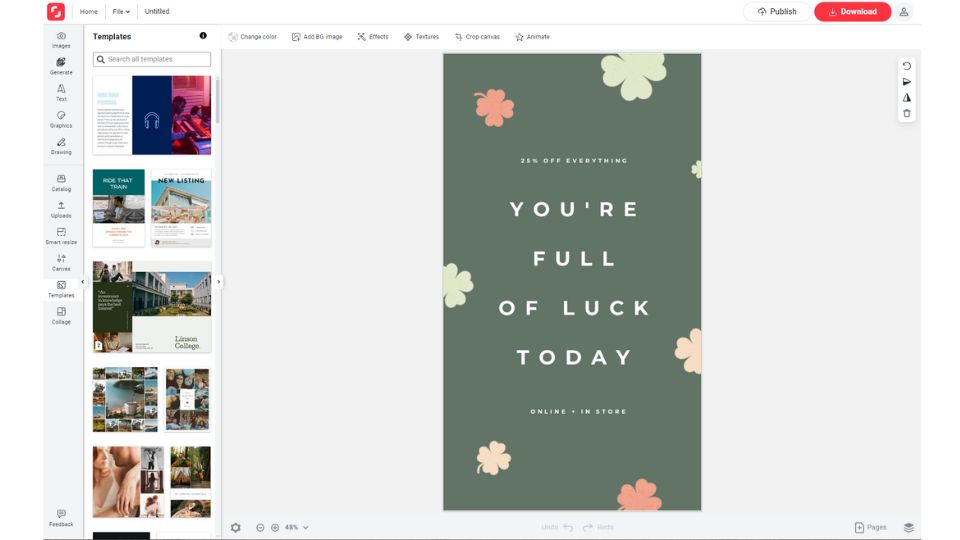The width and height of the screenshot is (960, 540).
Task: Open the settings gear at bottom
Action: 236,527
